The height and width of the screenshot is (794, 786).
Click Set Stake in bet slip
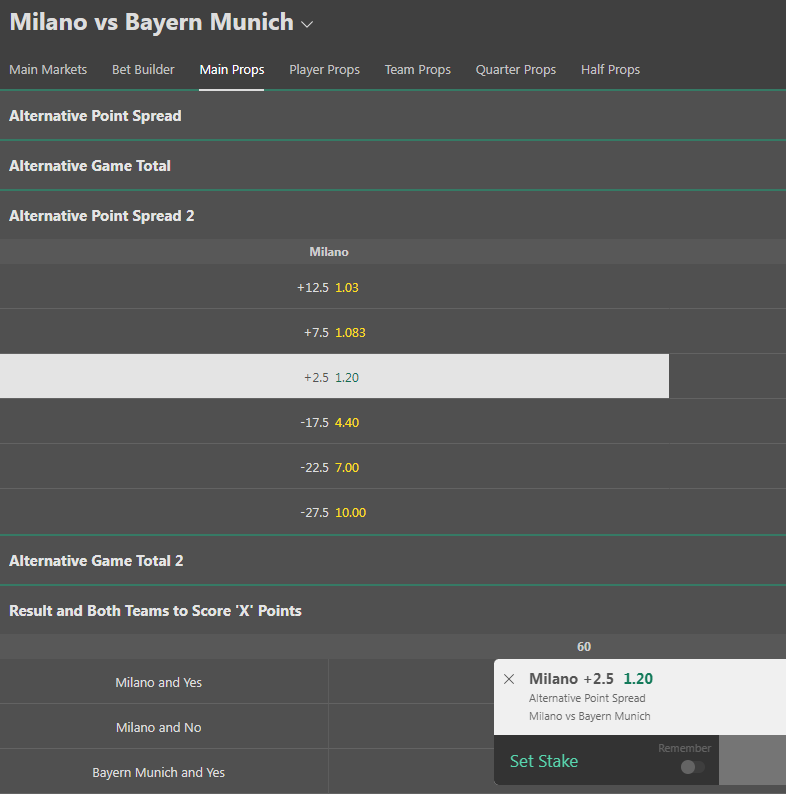(543, 761)
